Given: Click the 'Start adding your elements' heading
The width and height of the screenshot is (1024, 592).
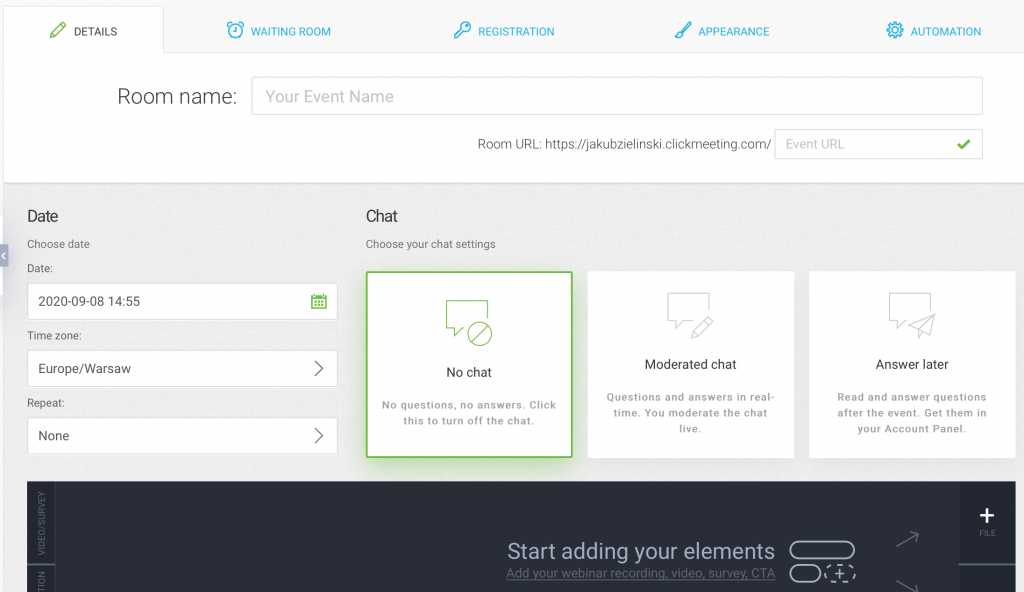Looking at the screenshot, I should [x=641, y=551].
